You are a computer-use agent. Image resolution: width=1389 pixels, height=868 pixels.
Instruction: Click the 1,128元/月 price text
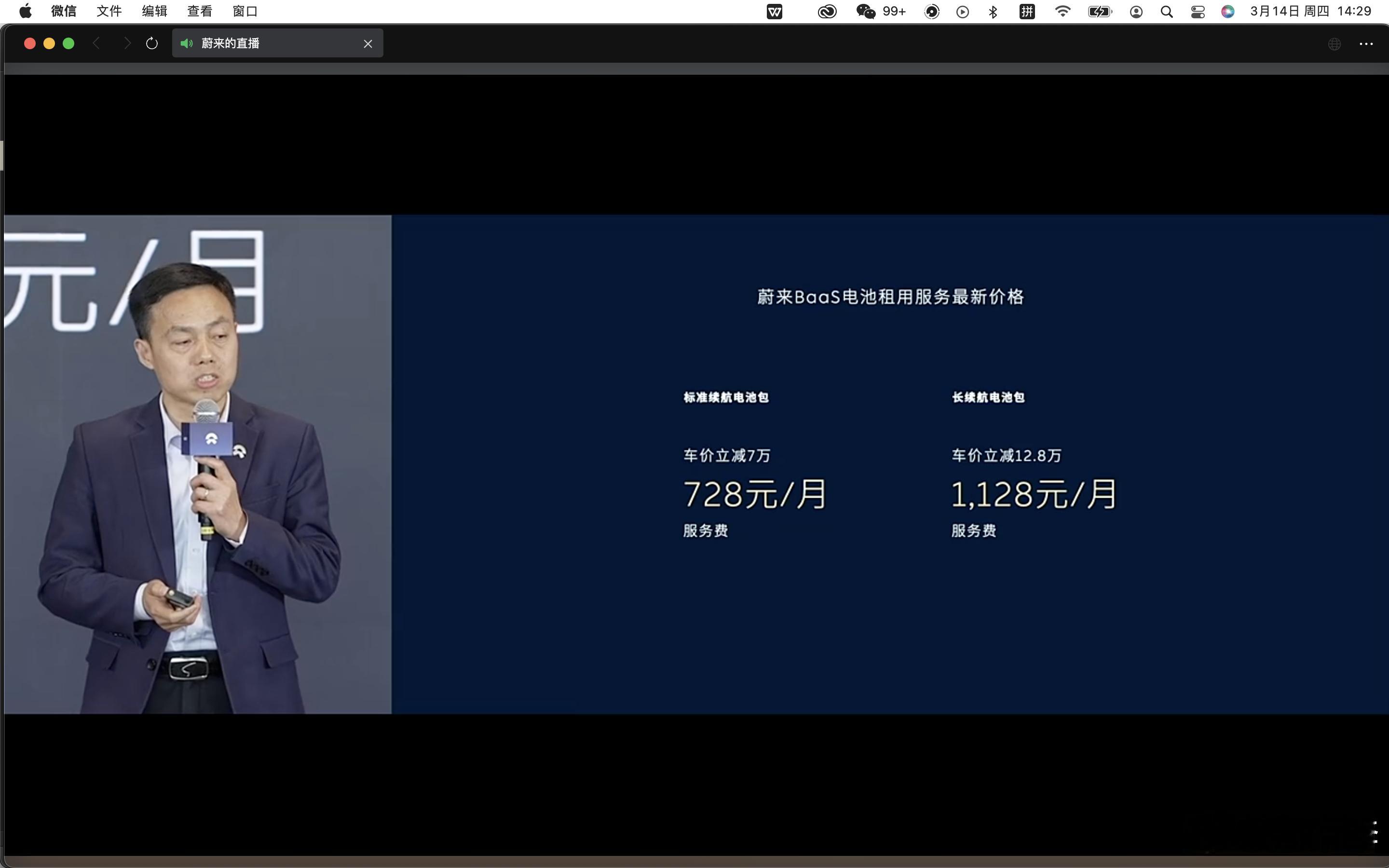coord(1034,494)
